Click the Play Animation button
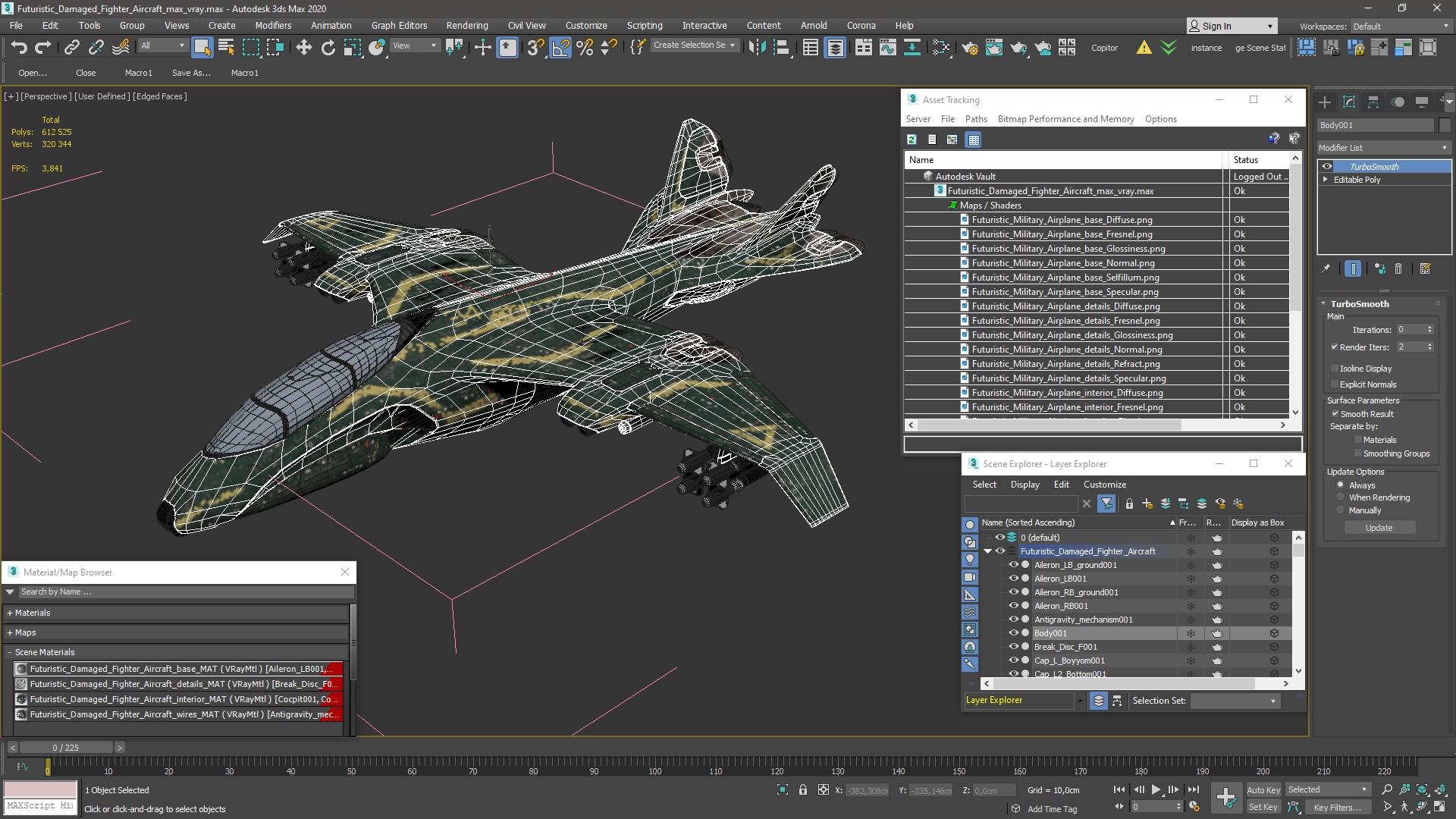 (x=1156, y=789)
